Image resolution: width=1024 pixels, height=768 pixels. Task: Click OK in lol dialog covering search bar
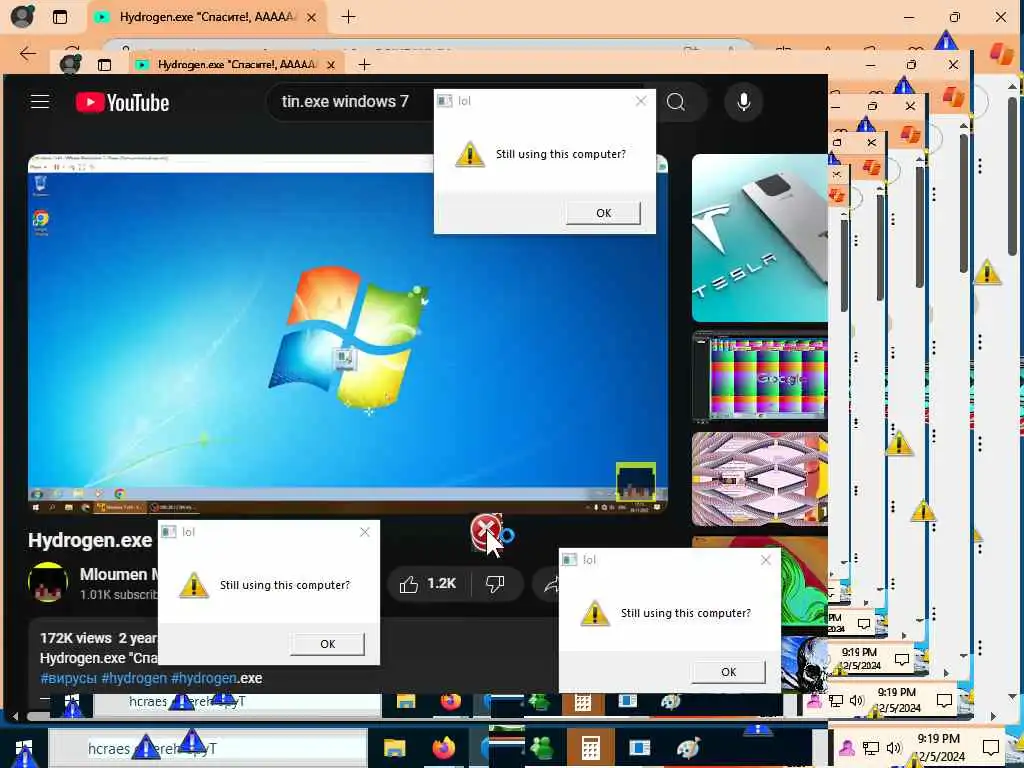tap(603, 213)
